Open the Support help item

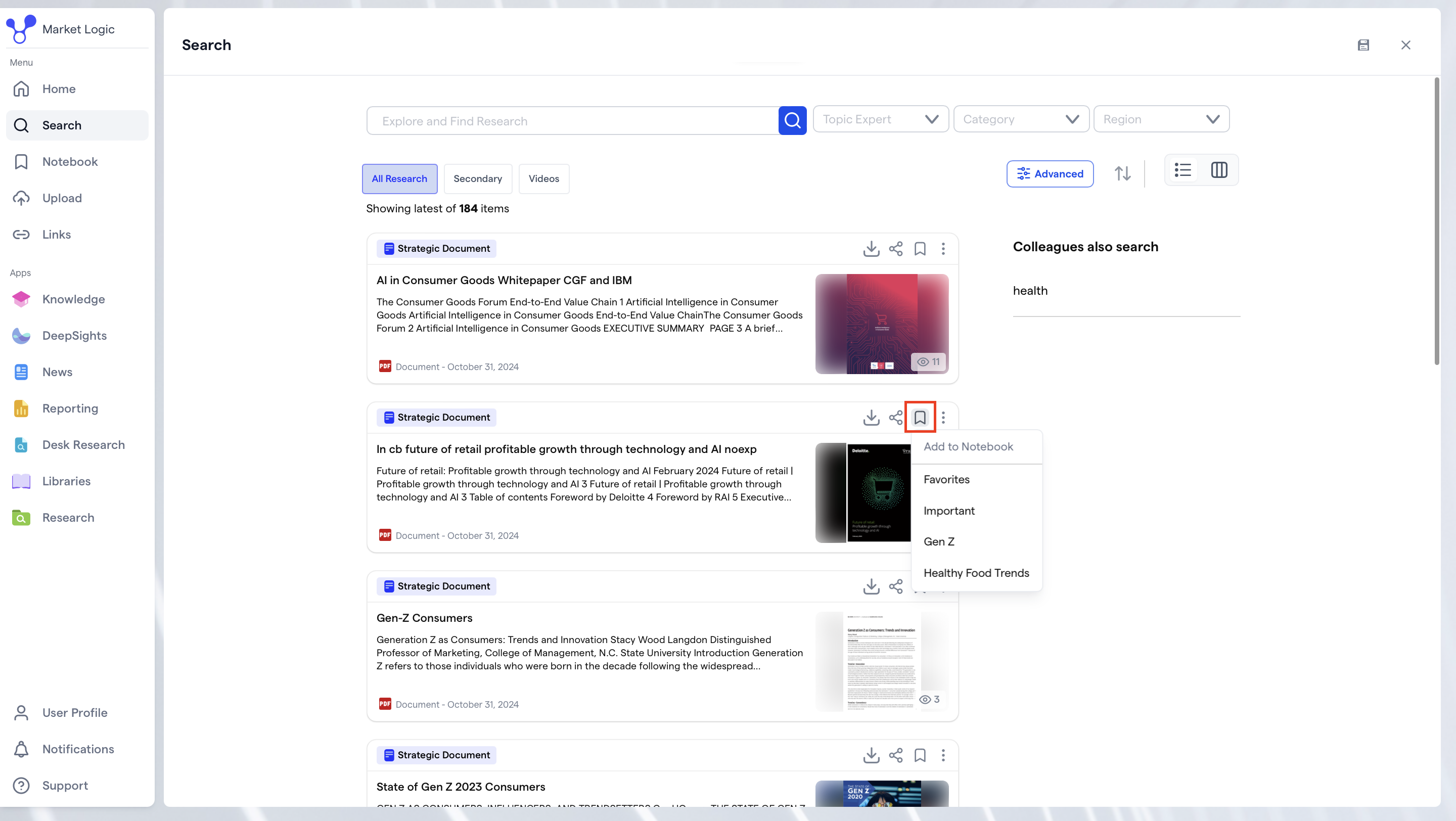[77, 786]
